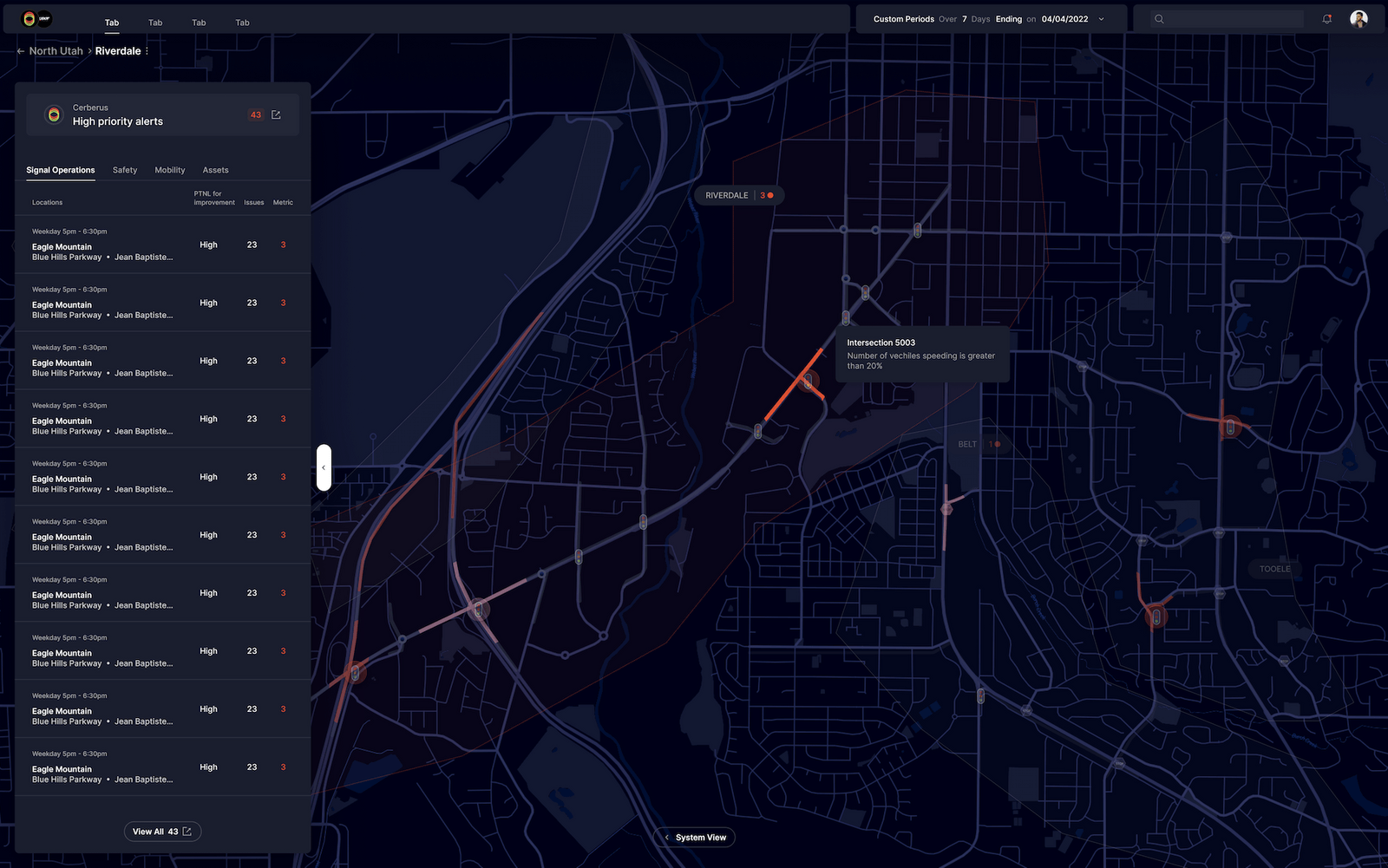Navigate to North Utah breadcrumb link
This screenshot has height=868, width=1388.
pos(56,51)
